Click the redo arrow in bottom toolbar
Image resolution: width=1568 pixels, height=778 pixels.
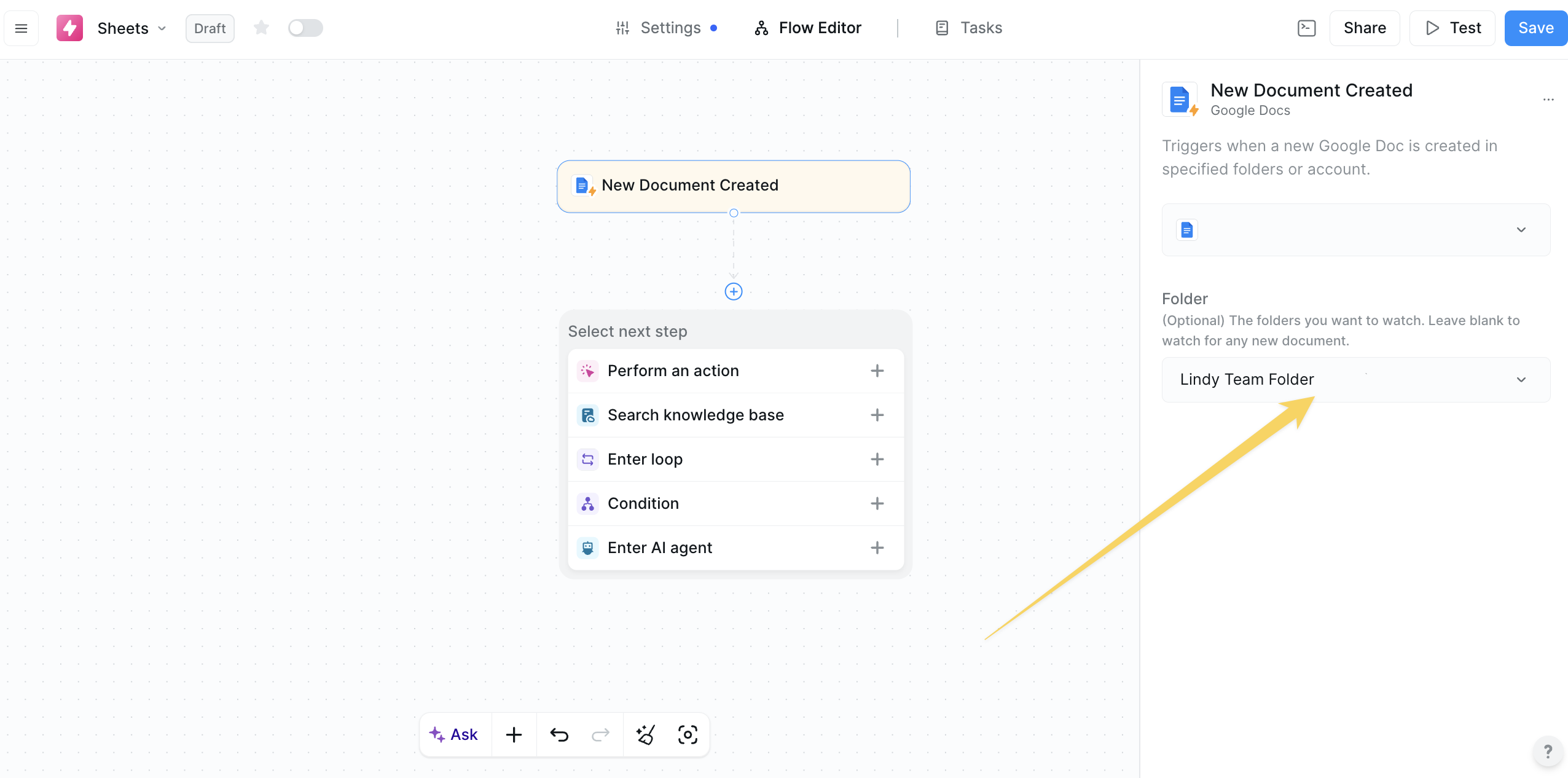tap(600, 734)
